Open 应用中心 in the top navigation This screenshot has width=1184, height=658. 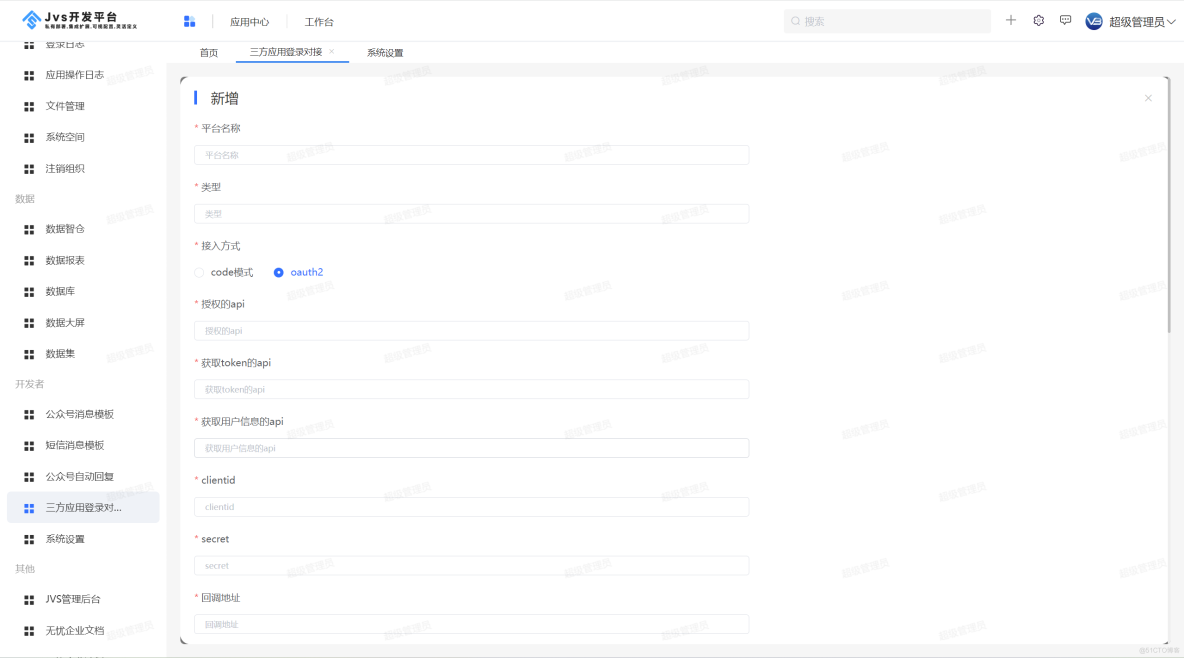pos(249,21)
